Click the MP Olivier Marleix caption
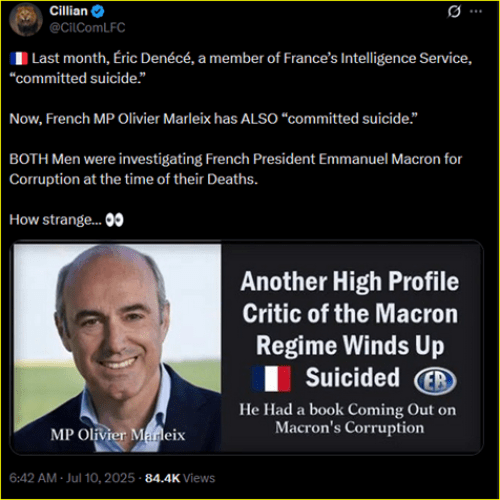This screenshot has height=500, width=500. 118,435
